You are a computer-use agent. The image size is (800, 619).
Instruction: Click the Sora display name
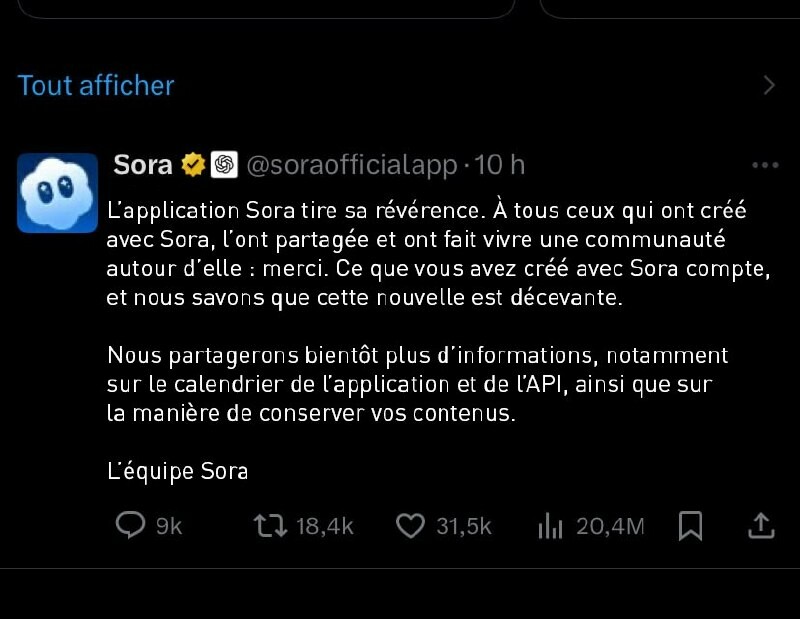pos(143,165)
